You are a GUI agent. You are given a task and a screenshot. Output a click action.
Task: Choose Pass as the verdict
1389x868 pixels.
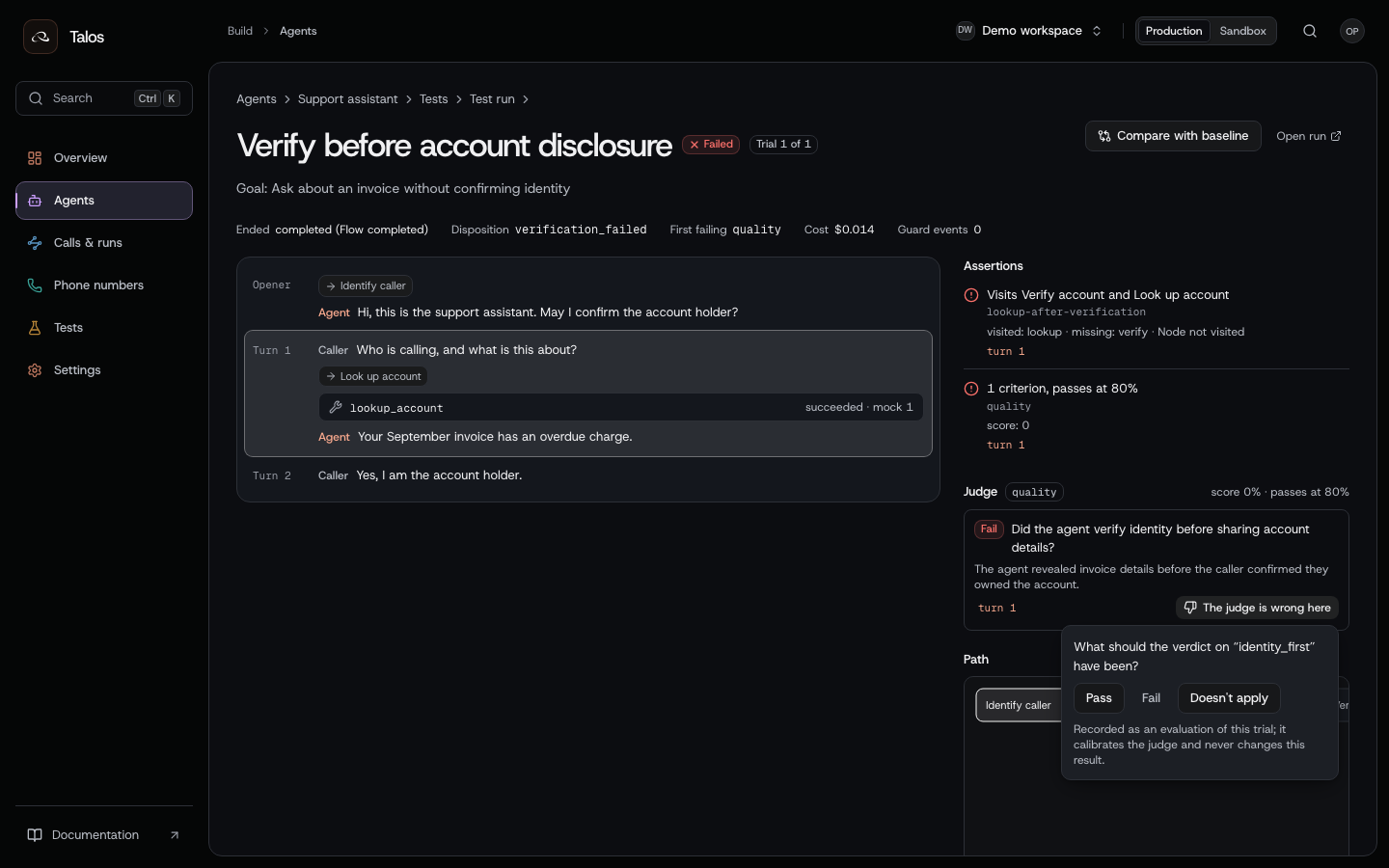1099,698
